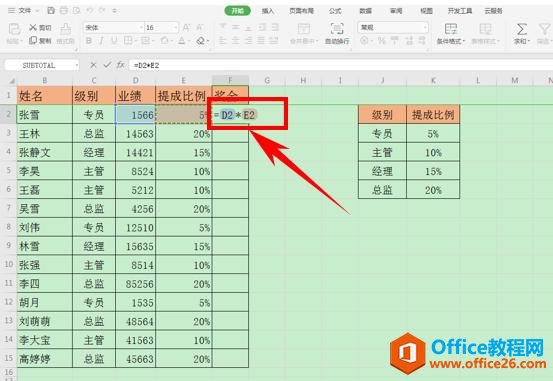This screenshot has height=381, width=553.
Task: Click the cell containing 张静文
Action: [45, 152]
